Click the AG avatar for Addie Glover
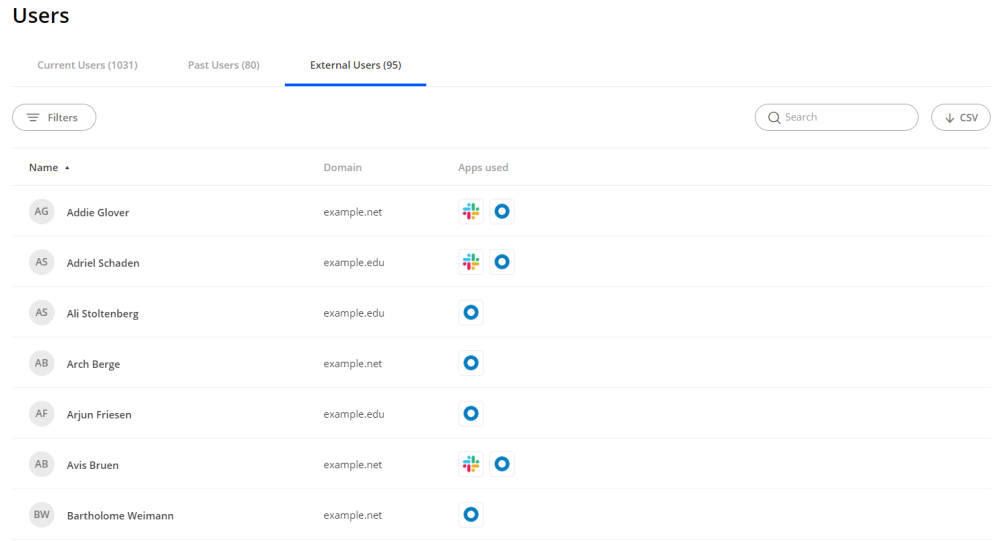Viewport: 1000px width, 541px height. [41, 212]
